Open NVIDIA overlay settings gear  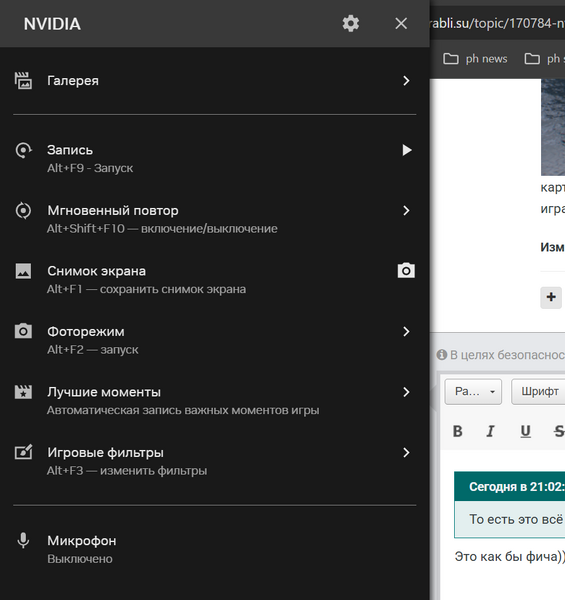pos(350,24)
